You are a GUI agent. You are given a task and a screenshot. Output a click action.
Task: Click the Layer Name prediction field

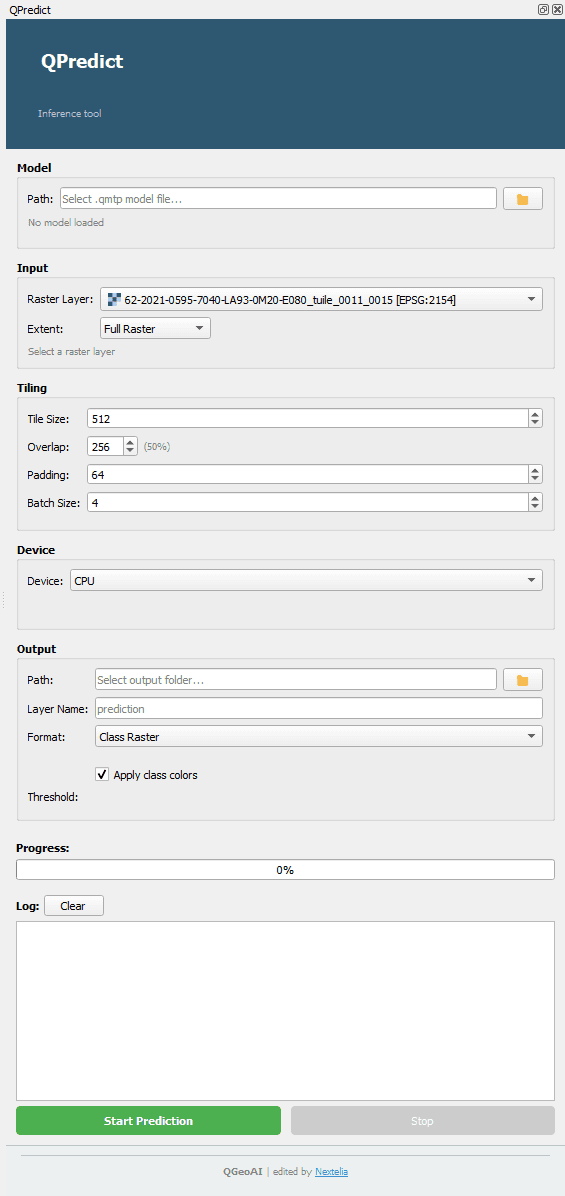pos(319,708)
